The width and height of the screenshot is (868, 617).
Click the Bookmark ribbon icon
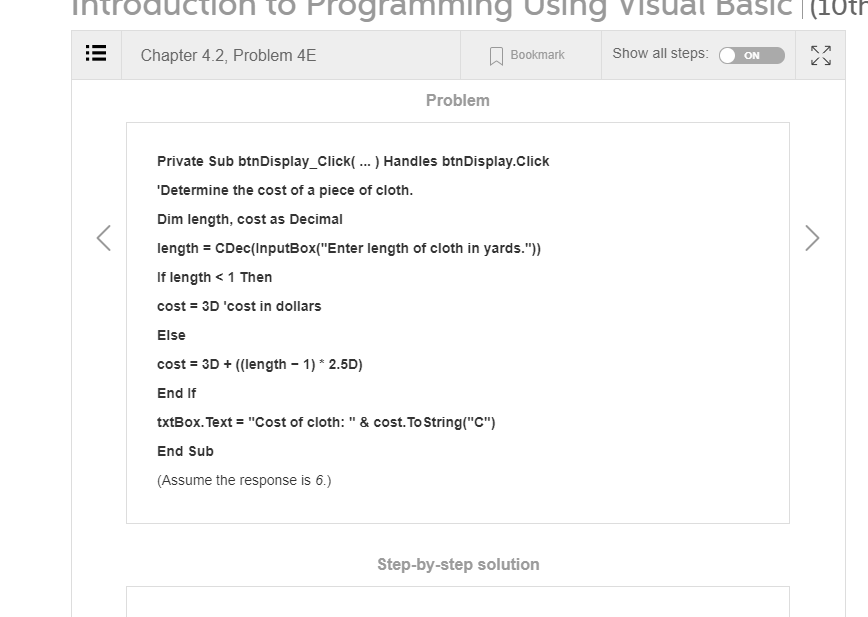(x=496, y=55)
